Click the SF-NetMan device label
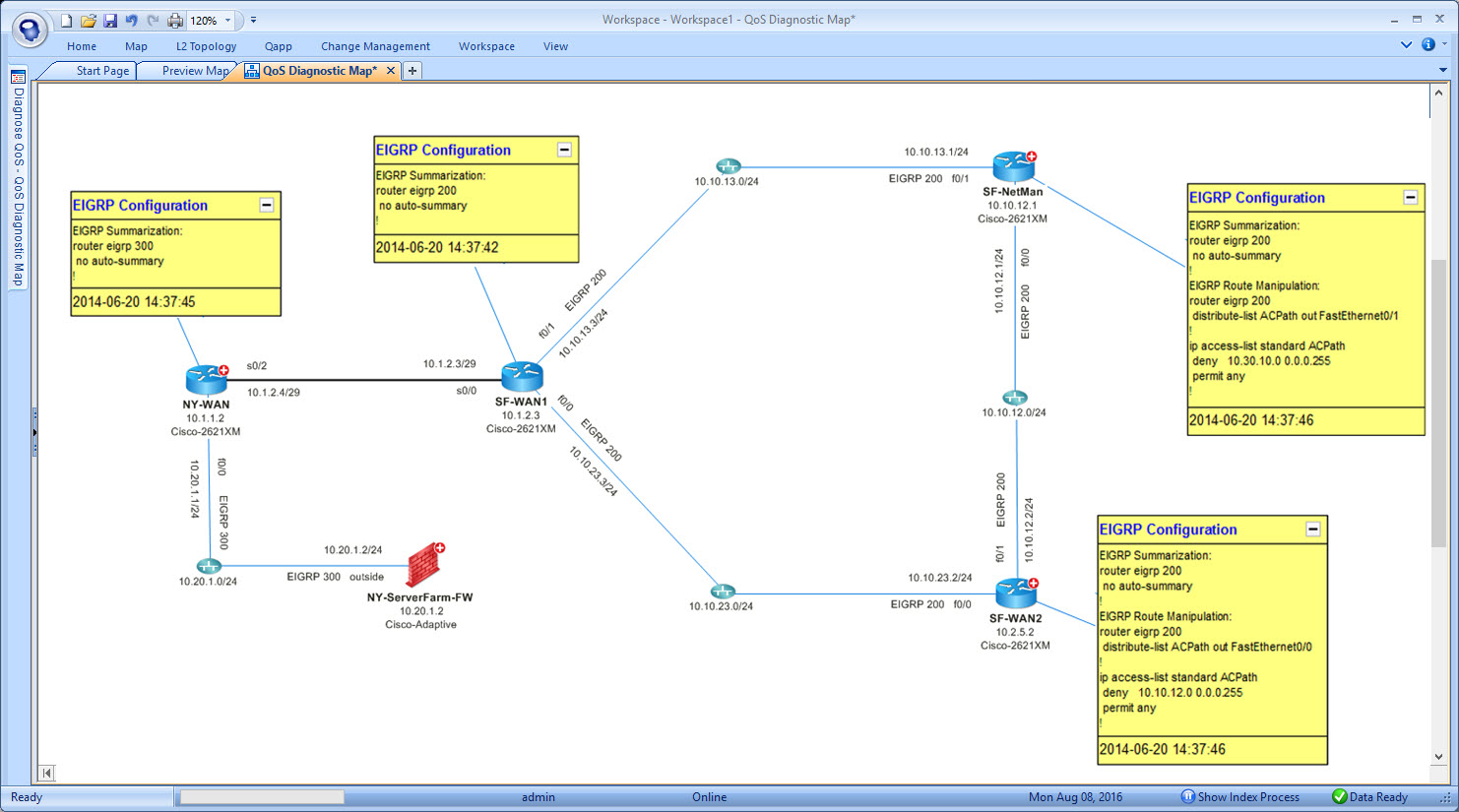Screen dimensions: 1459x812 (1012, 192)
